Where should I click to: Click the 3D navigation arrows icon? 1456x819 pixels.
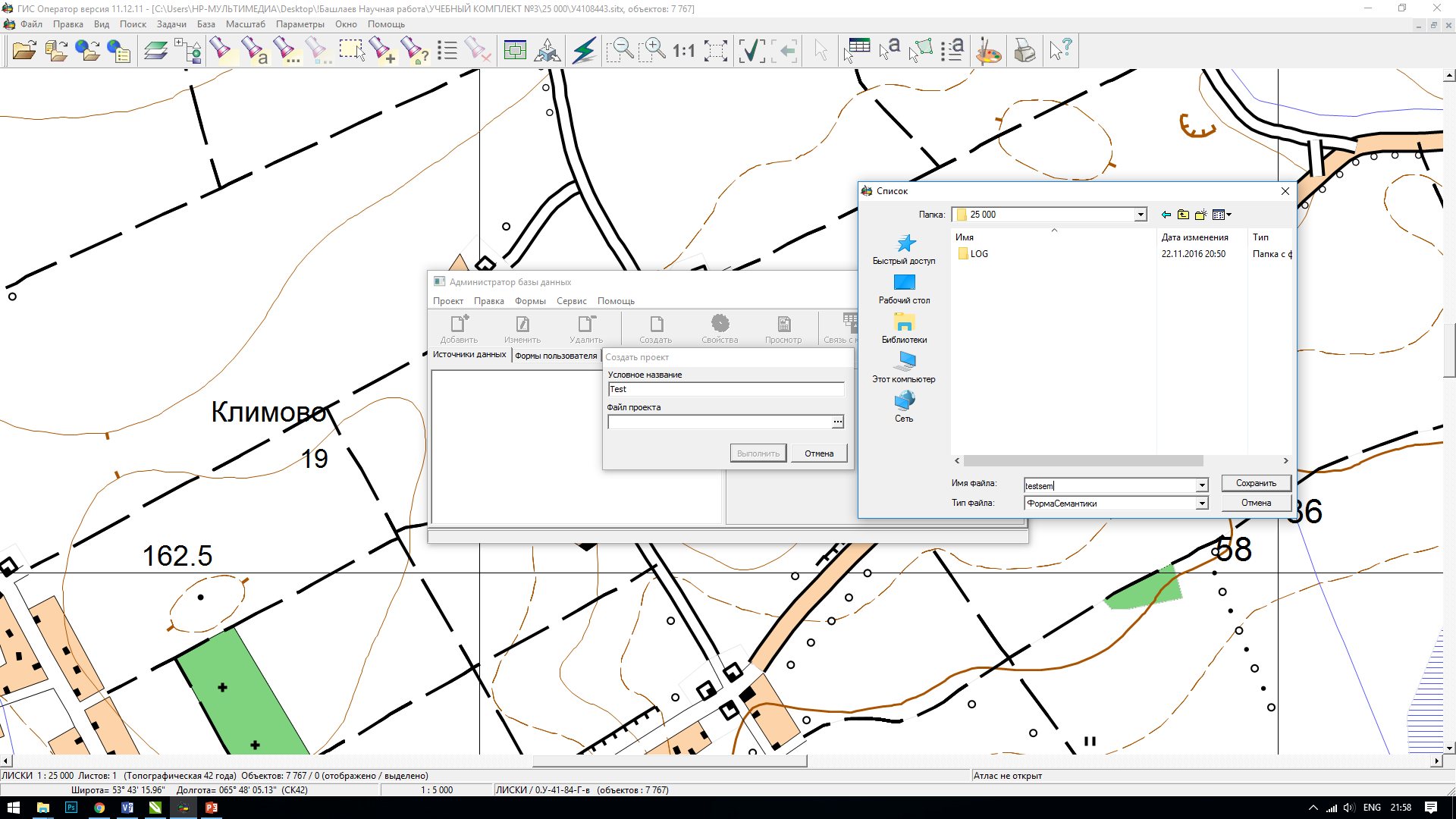click(548, 51)
